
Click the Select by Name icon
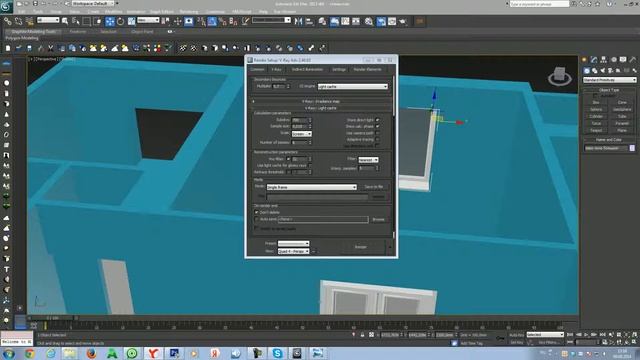coord(76,21)
